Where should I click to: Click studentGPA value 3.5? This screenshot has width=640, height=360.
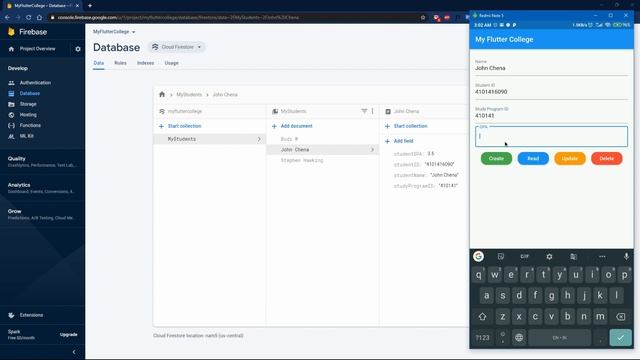(431, 154)
